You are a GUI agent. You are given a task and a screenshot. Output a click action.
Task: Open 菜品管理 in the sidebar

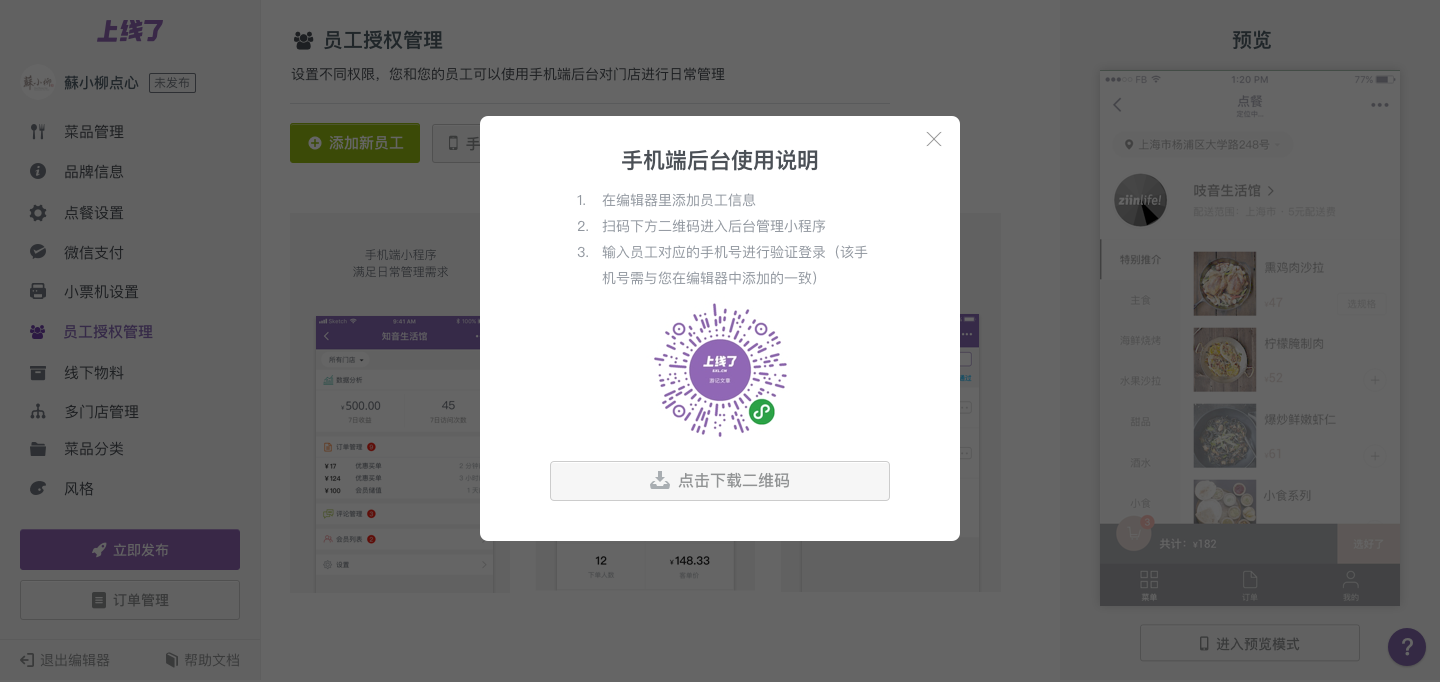[94, 132]
